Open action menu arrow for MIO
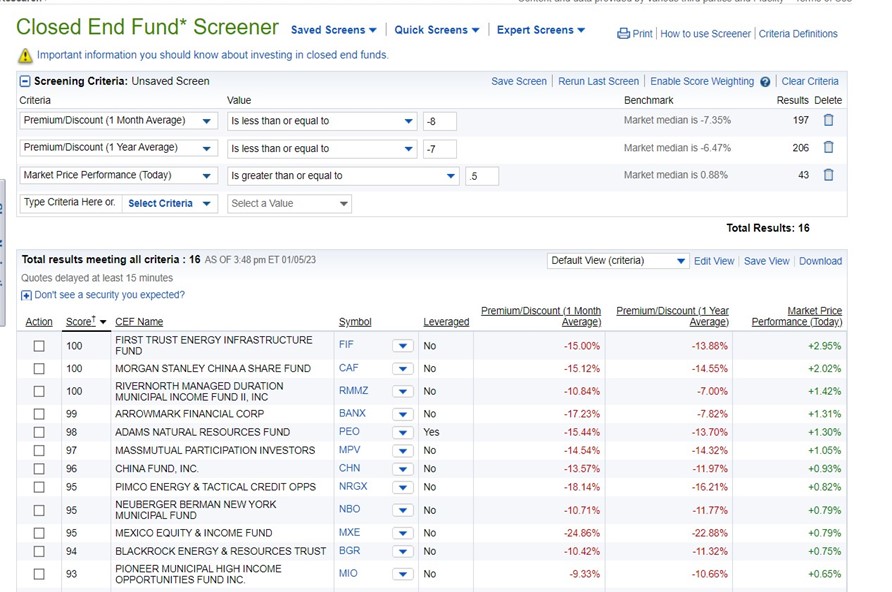 point(403,574)
